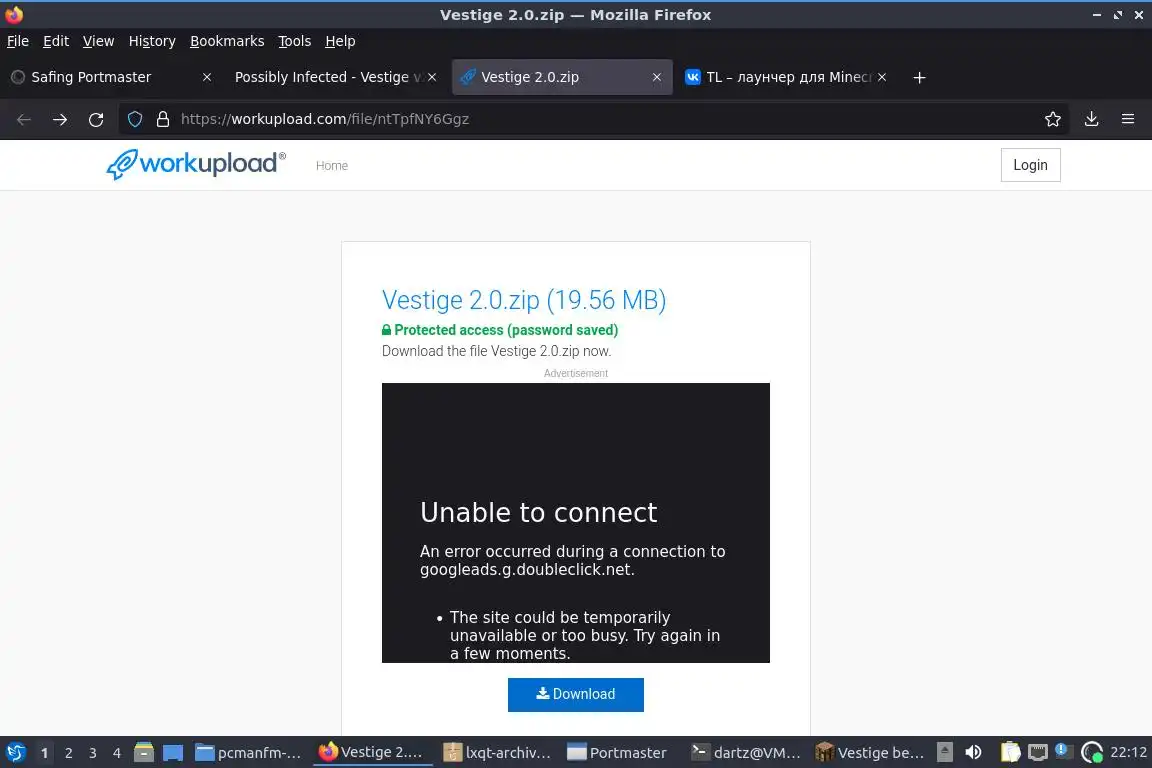
Task: Open a new tab with plus button
Action: (x=919, y=77)
